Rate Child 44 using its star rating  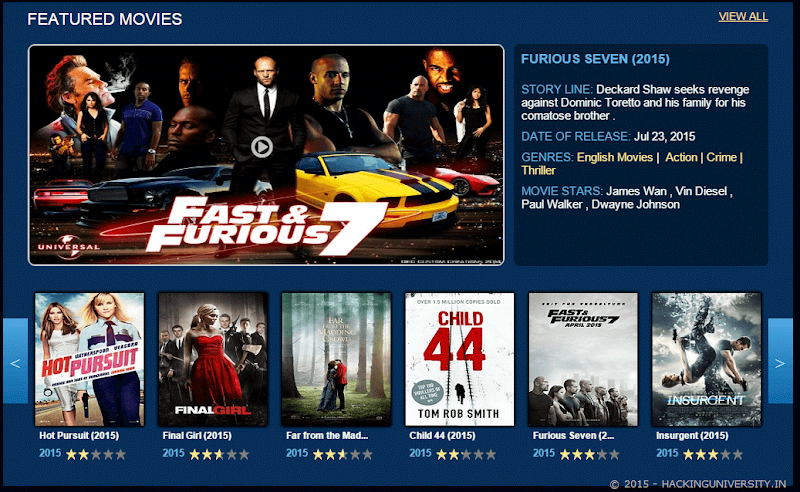tap(466, 454)
